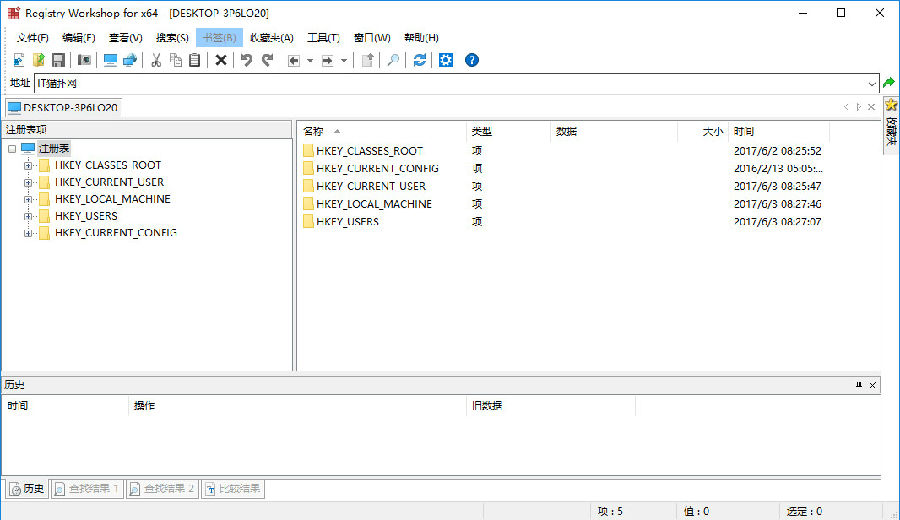This screenshot has width=900, height=520.
Task: Click the 旧数据 history column header
Action: pyautogui.click(x=551, y=406)
